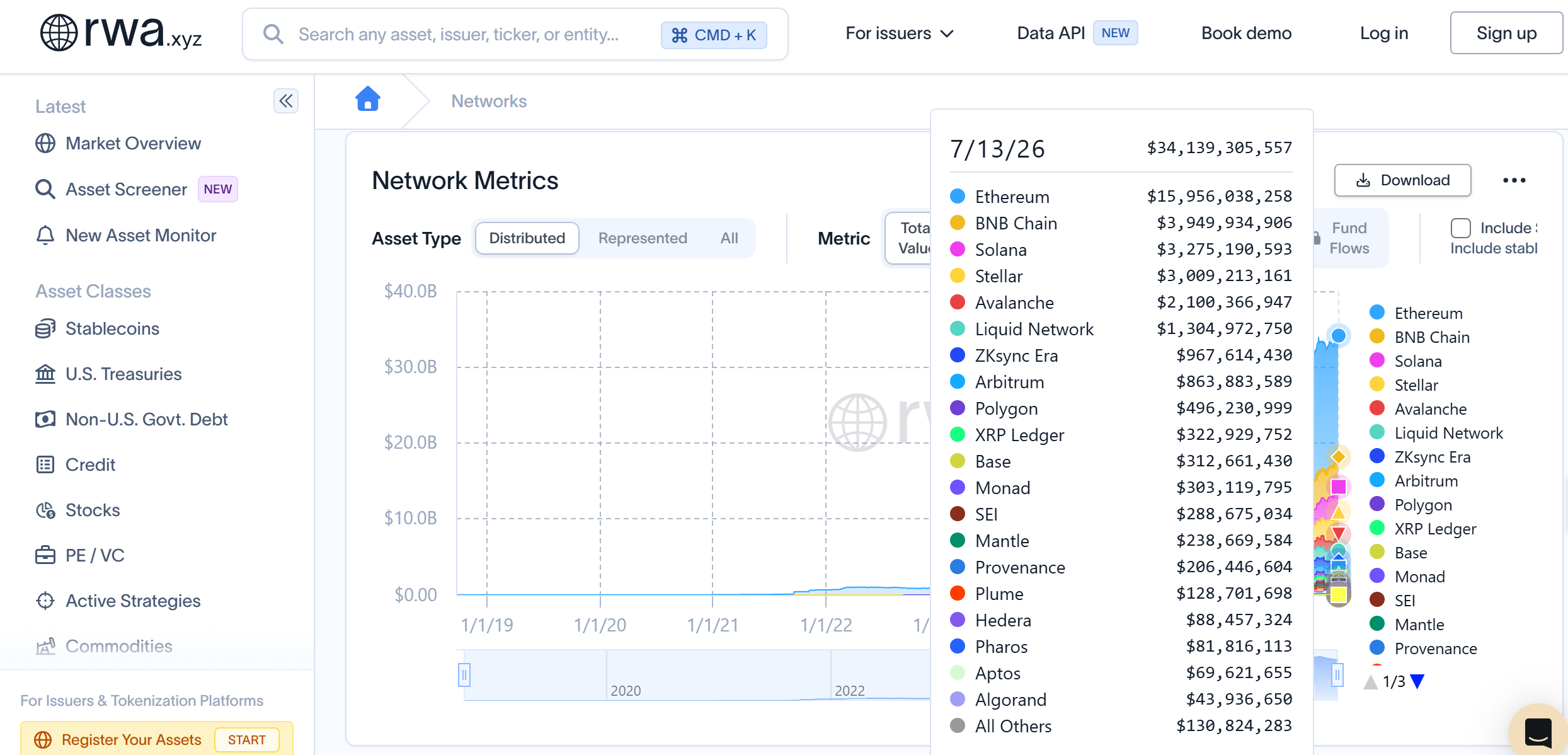The image size is (1568, 755).
Task: Expand the For issuers dropdown
Action: pos(899,33)
